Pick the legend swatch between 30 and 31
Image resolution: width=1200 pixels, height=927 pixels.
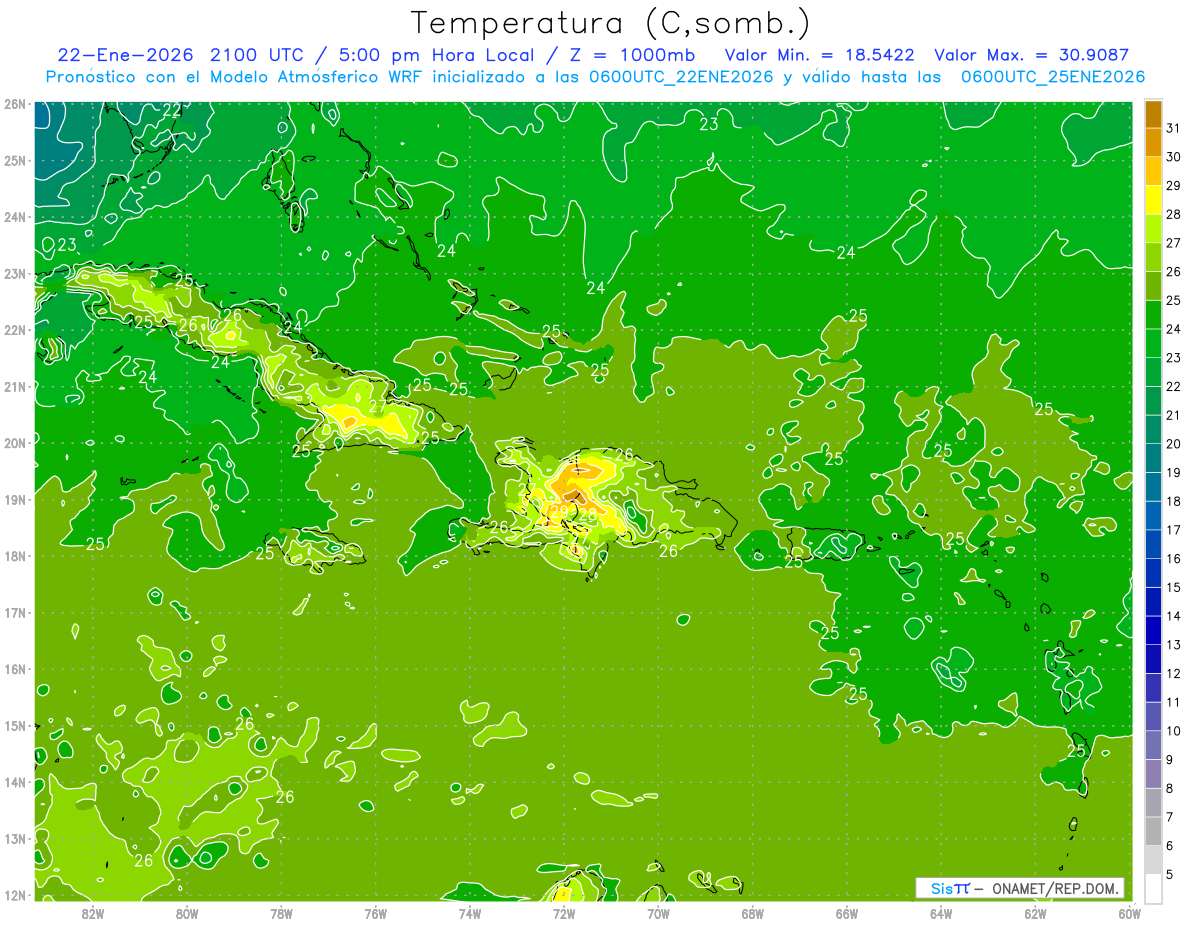coord(1153,141)
